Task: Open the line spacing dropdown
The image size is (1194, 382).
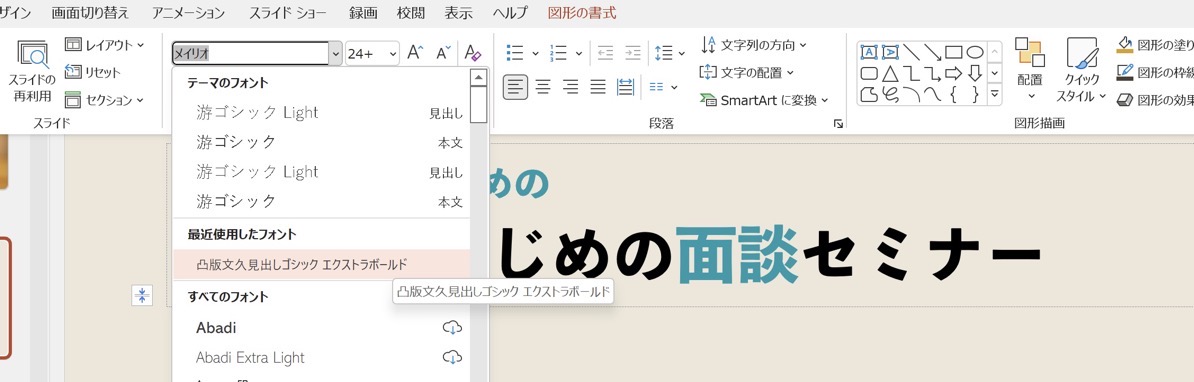Action: click(x=669, y=53)
